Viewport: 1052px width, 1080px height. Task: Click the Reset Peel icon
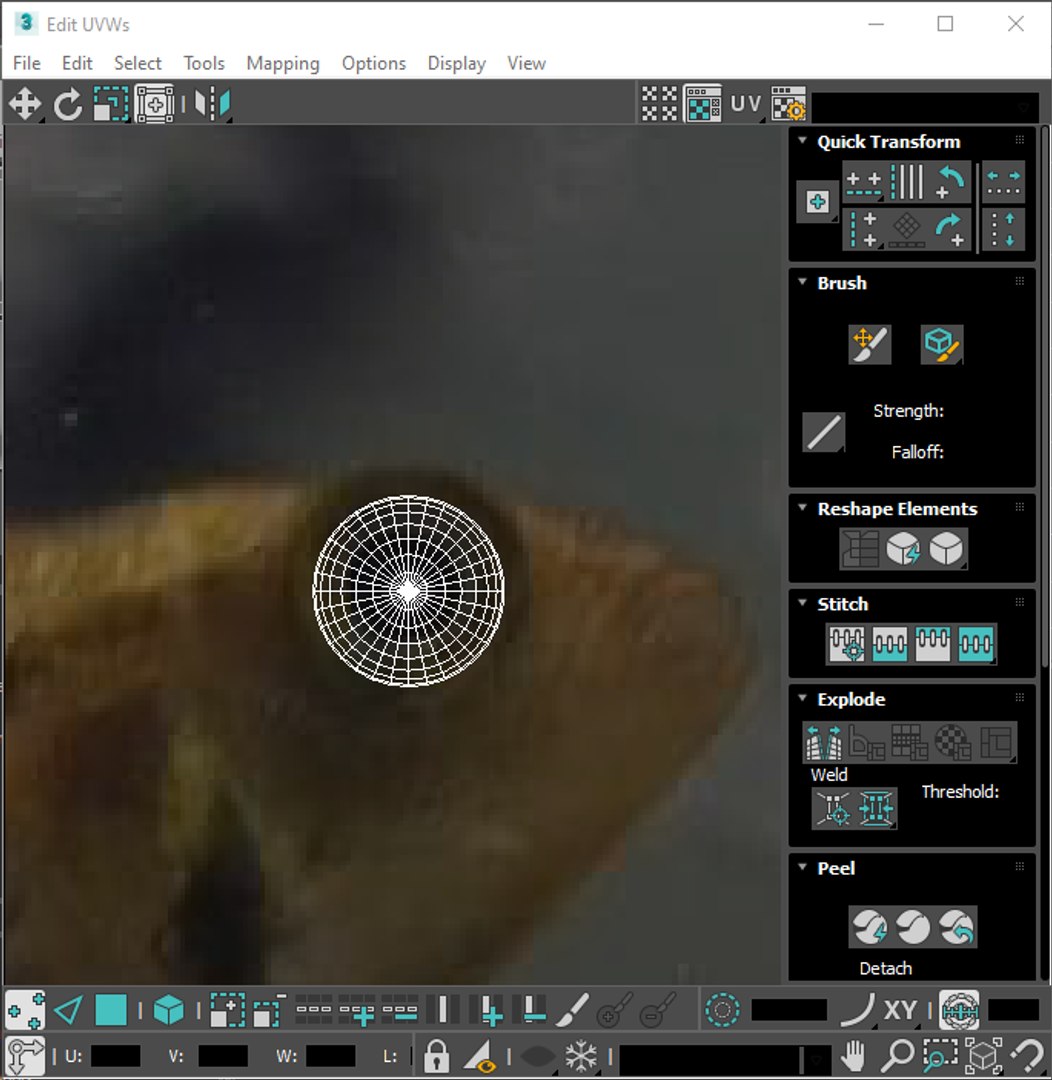(956, 927)
